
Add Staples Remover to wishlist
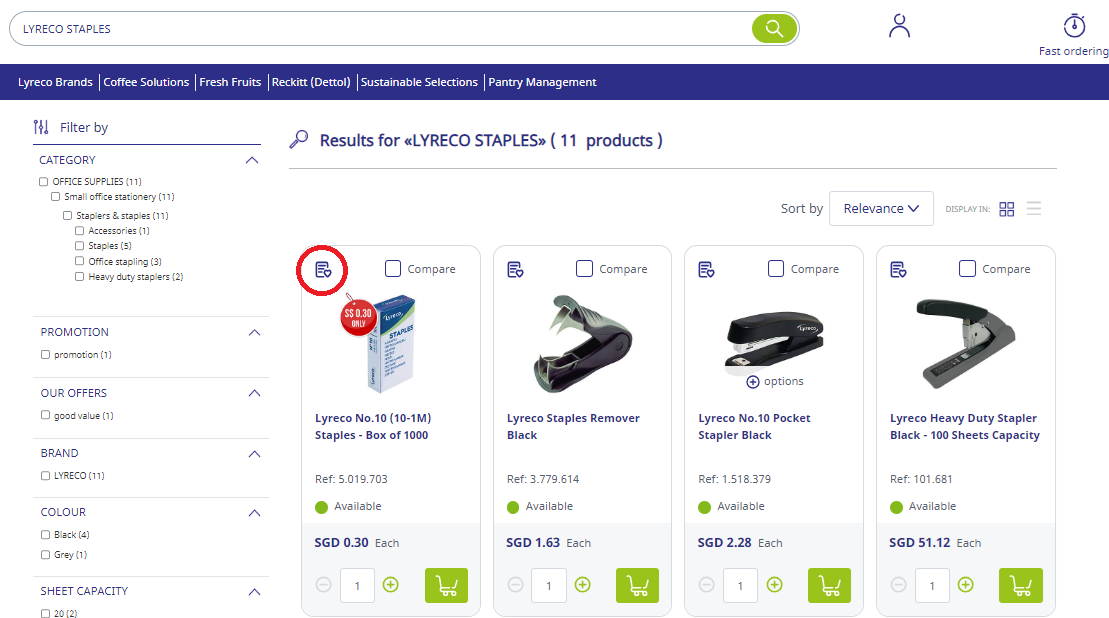click(x=516, y=269)
